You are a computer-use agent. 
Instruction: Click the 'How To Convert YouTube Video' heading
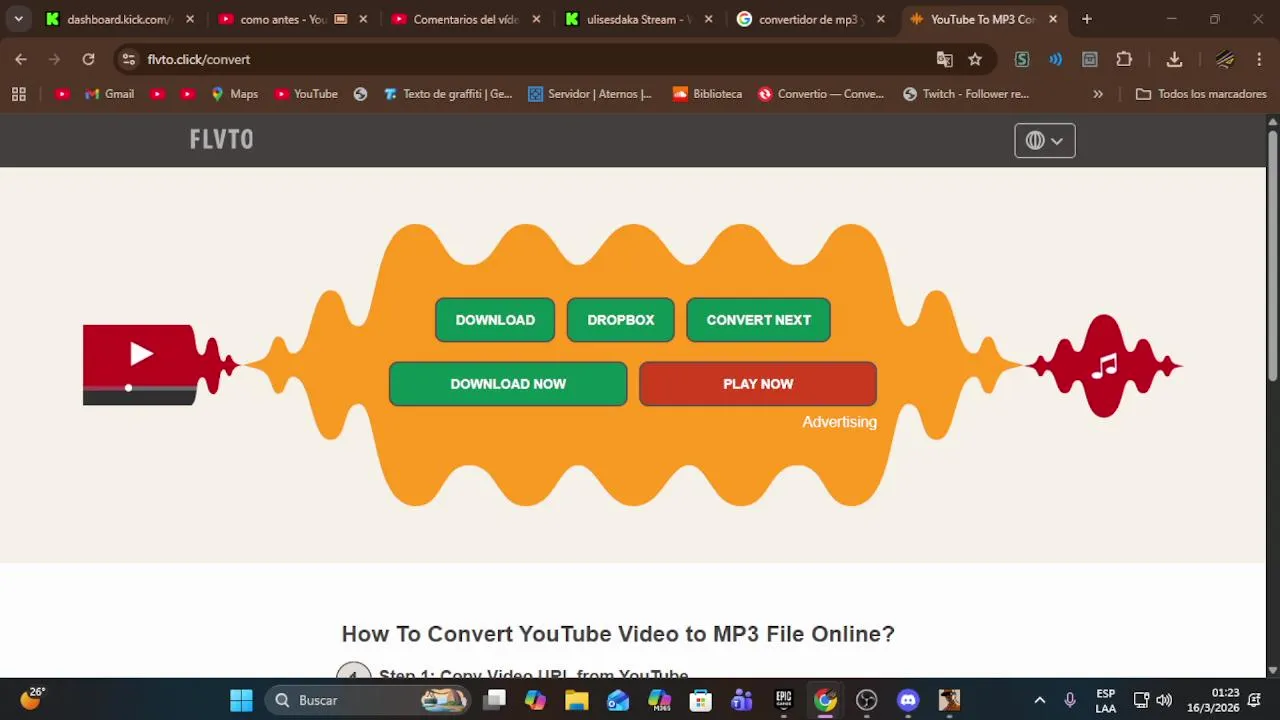tap(618, 634)
